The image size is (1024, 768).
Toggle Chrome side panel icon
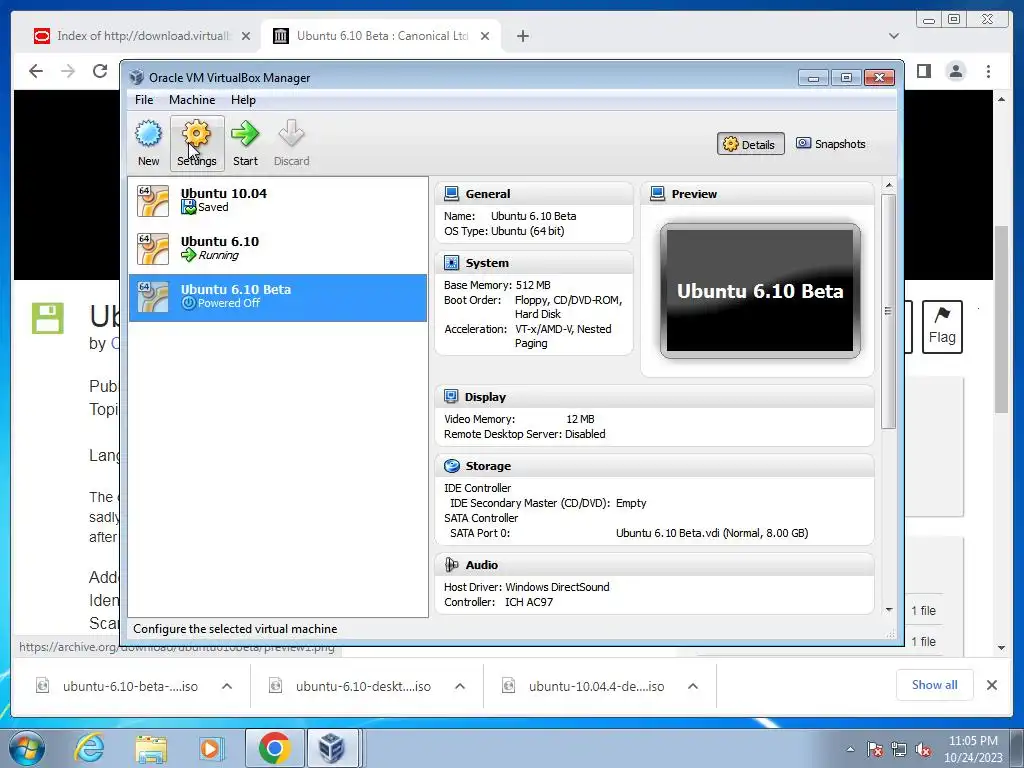pyautogui.click(x=923, y=71)
